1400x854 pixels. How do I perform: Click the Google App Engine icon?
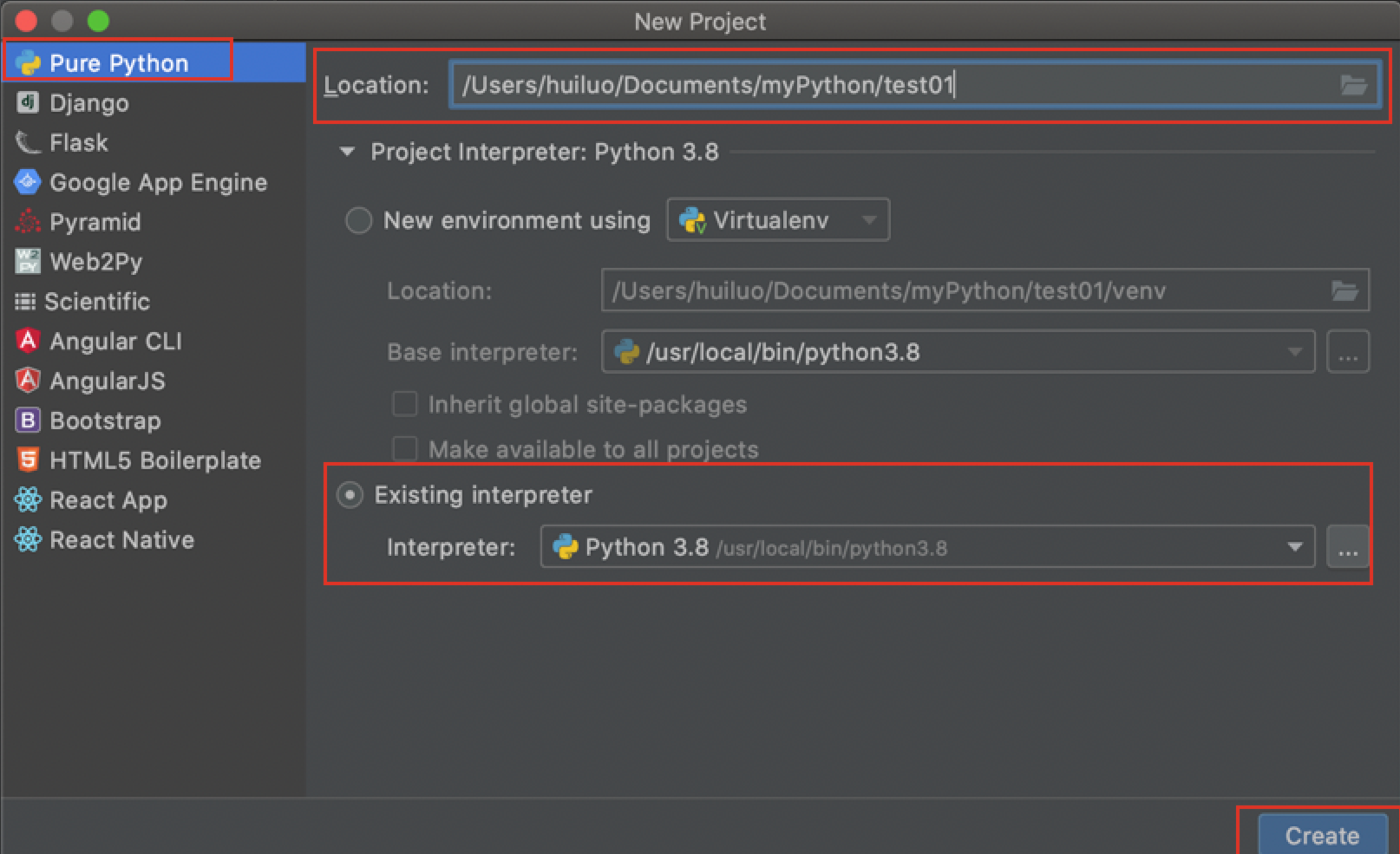point(27,182)
